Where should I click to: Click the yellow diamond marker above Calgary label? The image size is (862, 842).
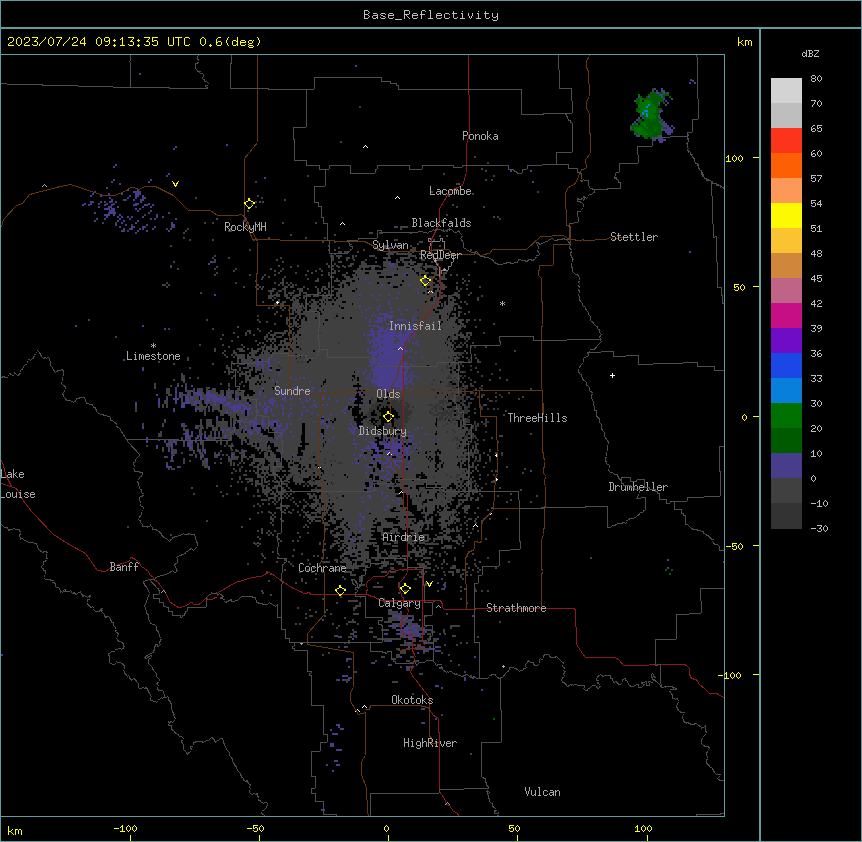pos(405,589)
